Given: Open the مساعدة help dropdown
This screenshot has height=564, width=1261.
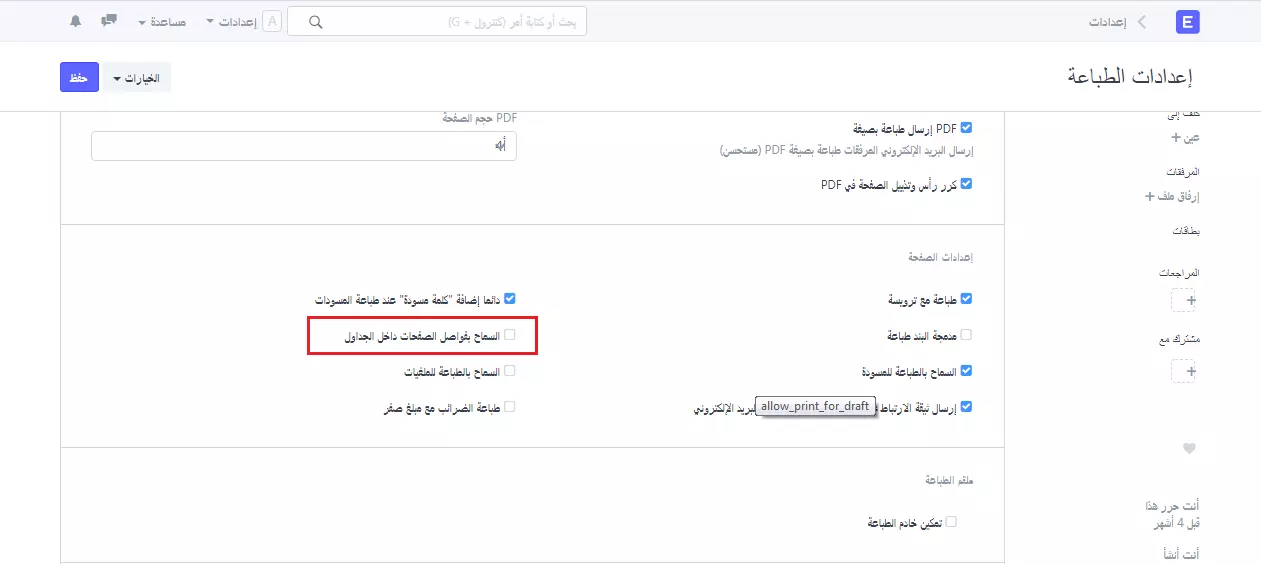Looking at the screenshot, I should [x=162, y=21].
